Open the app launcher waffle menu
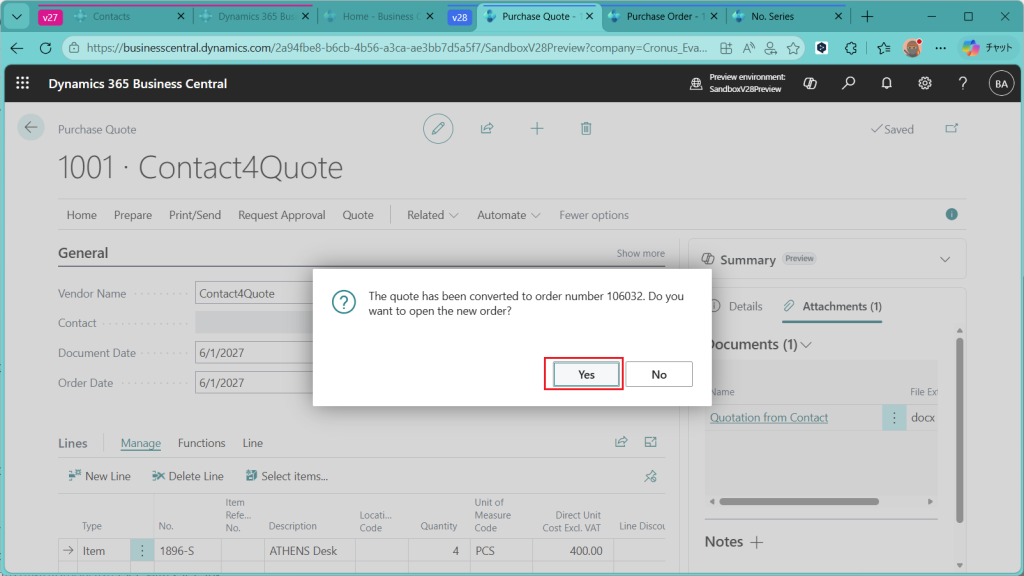The height and width of the screenshot is (576, 1024). click(x=23, y=84)
